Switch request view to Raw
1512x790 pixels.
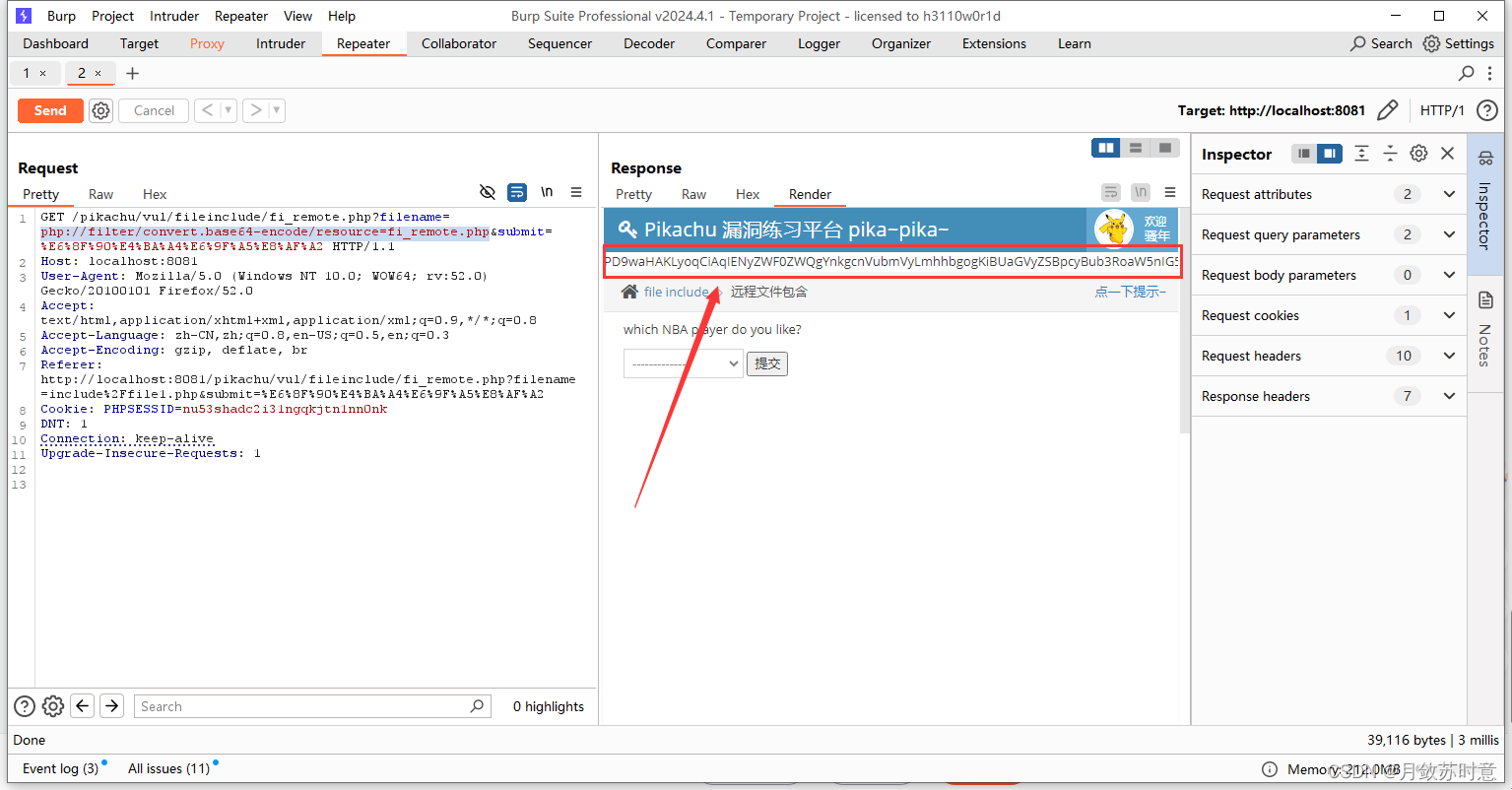click(x=100, y=194)
